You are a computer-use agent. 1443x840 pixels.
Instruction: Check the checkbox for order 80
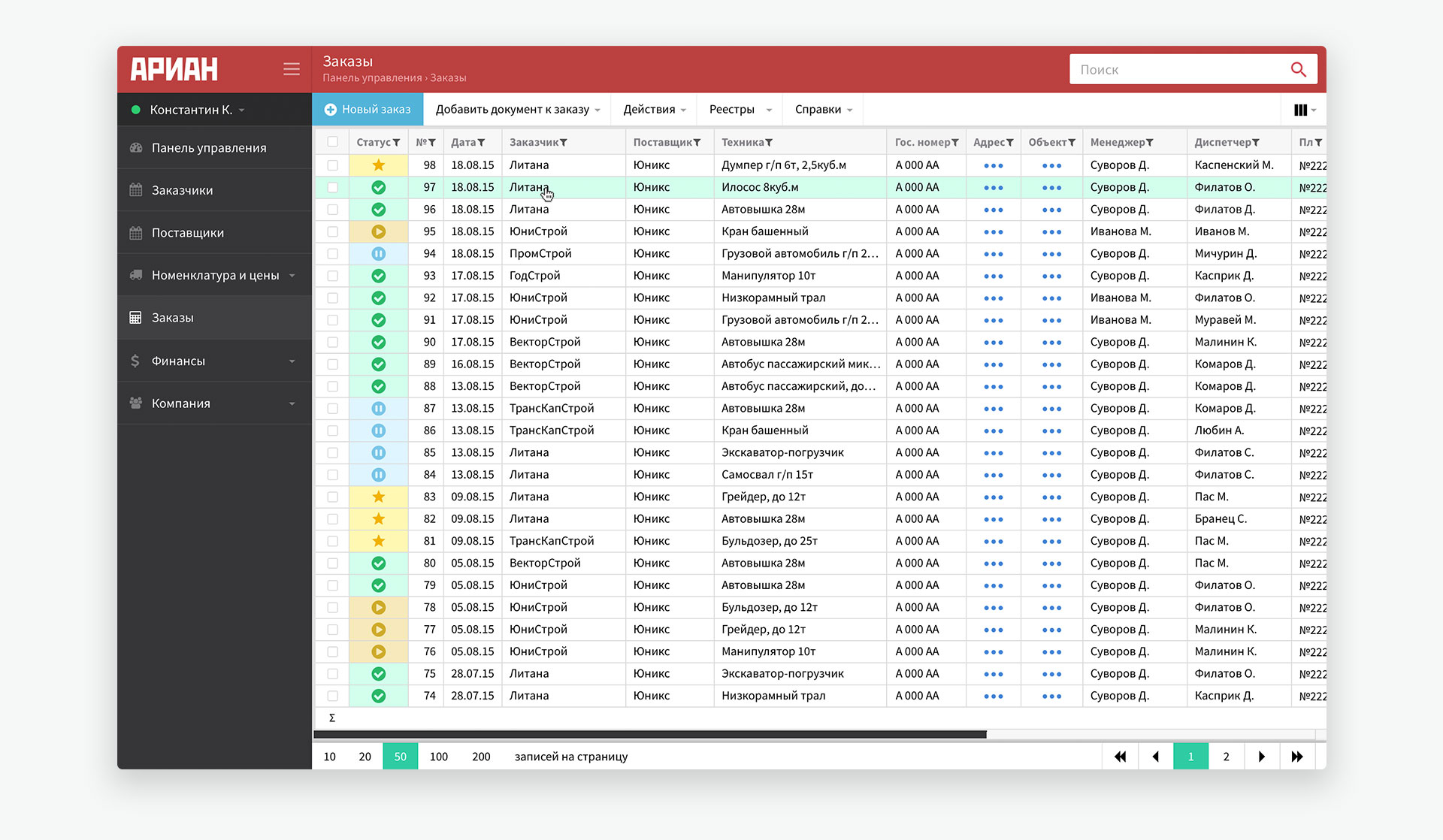(333, 564)
